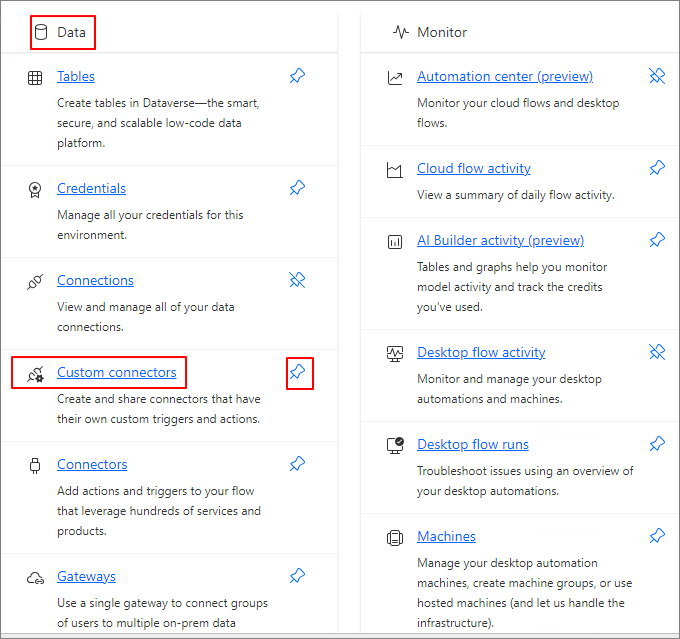The image size is (680, 639).
Task: Pin the Gateways item
Action: pos(298,576)
